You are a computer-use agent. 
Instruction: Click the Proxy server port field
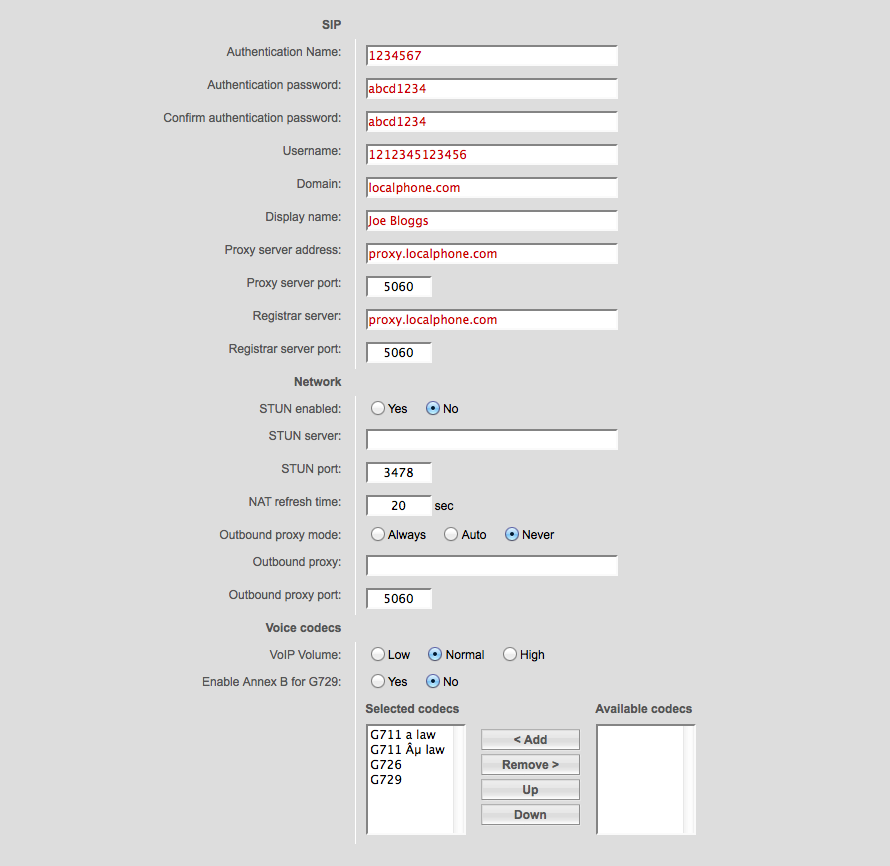[398, 287]
